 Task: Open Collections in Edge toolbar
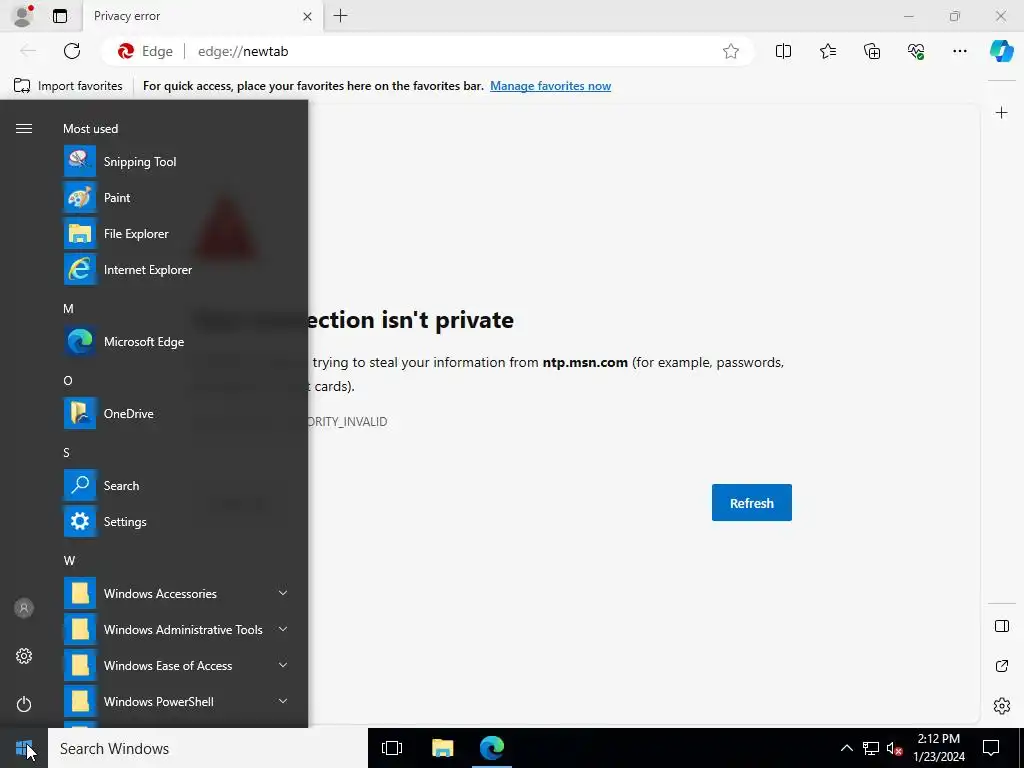click(872, 51)
